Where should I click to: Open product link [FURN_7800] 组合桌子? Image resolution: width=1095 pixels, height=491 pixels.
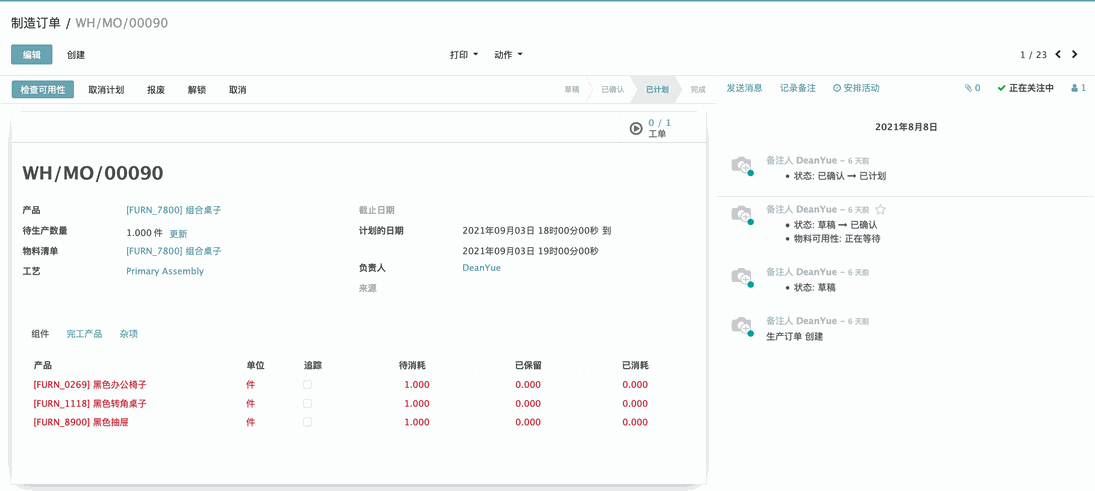tap(174, 210)
